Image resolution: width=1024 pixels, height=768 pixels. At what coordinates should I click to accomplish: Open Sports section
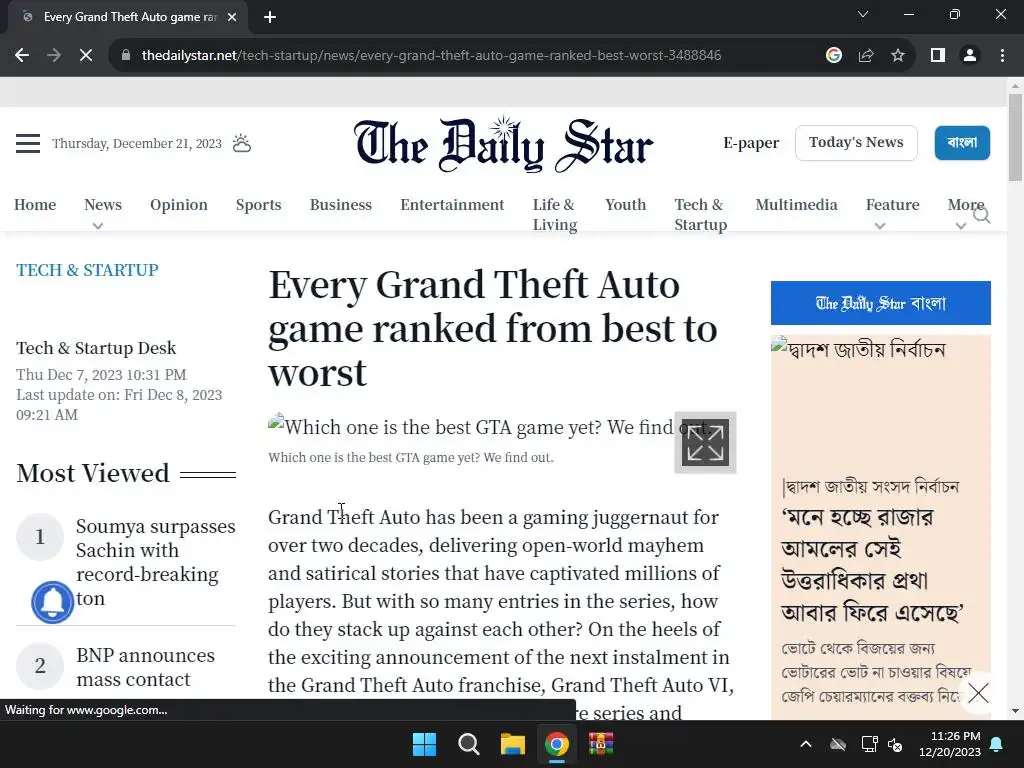point(259,204)
